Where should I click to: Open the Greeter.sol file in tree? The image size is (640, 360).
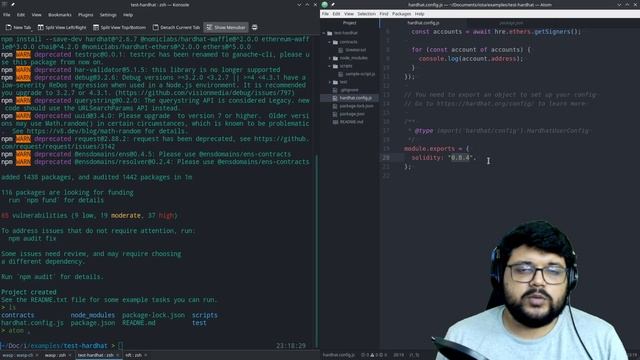click(356, 50)
